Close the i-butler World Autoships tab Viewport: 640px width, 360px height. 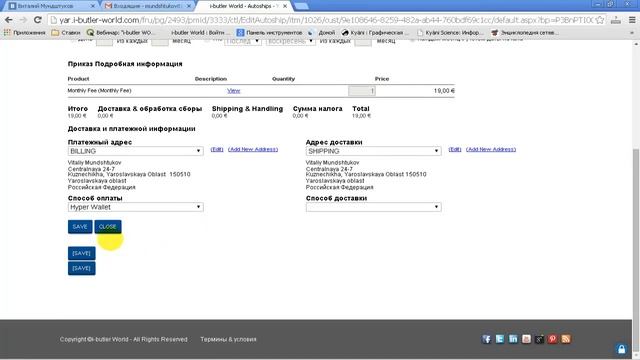285,6
